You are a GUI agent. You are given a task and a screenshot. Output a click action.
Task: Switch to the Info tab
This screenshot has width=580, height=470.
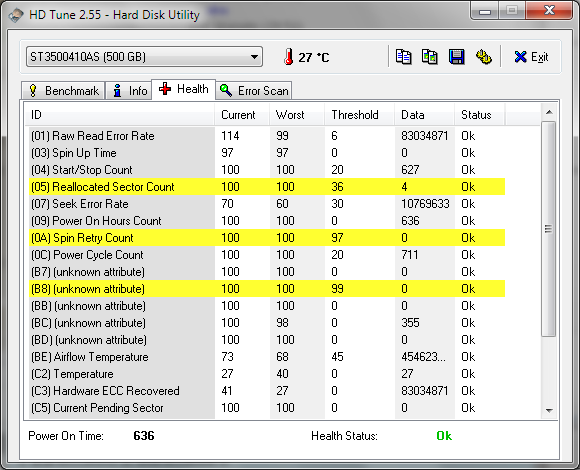(129, 91)
